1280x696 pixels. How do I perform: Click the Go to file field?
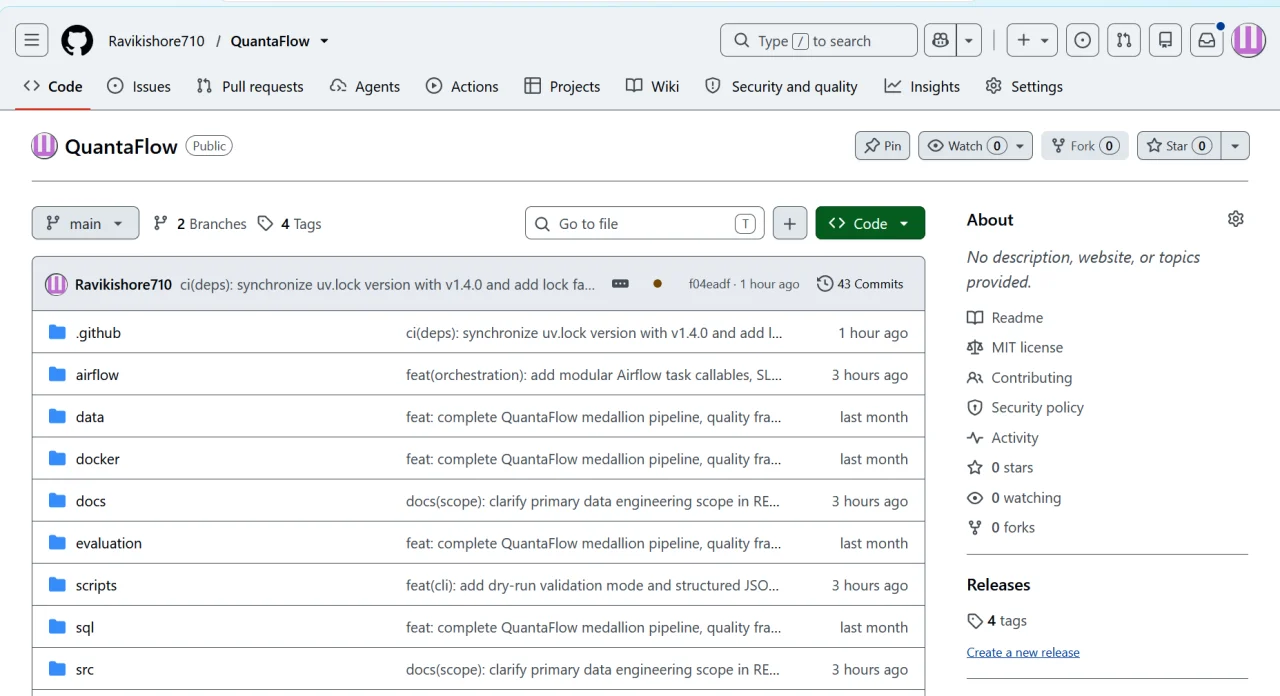click(645, 223)
